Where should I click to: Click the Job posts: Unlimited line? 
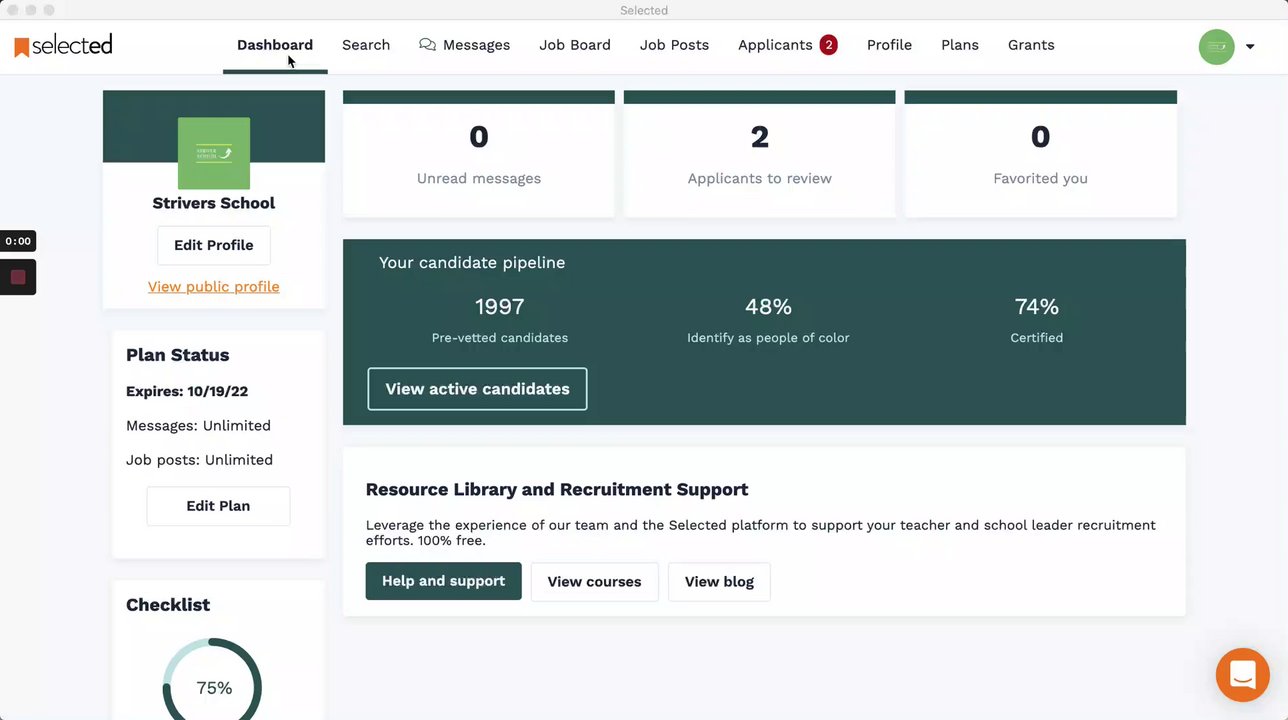(199, 460)
